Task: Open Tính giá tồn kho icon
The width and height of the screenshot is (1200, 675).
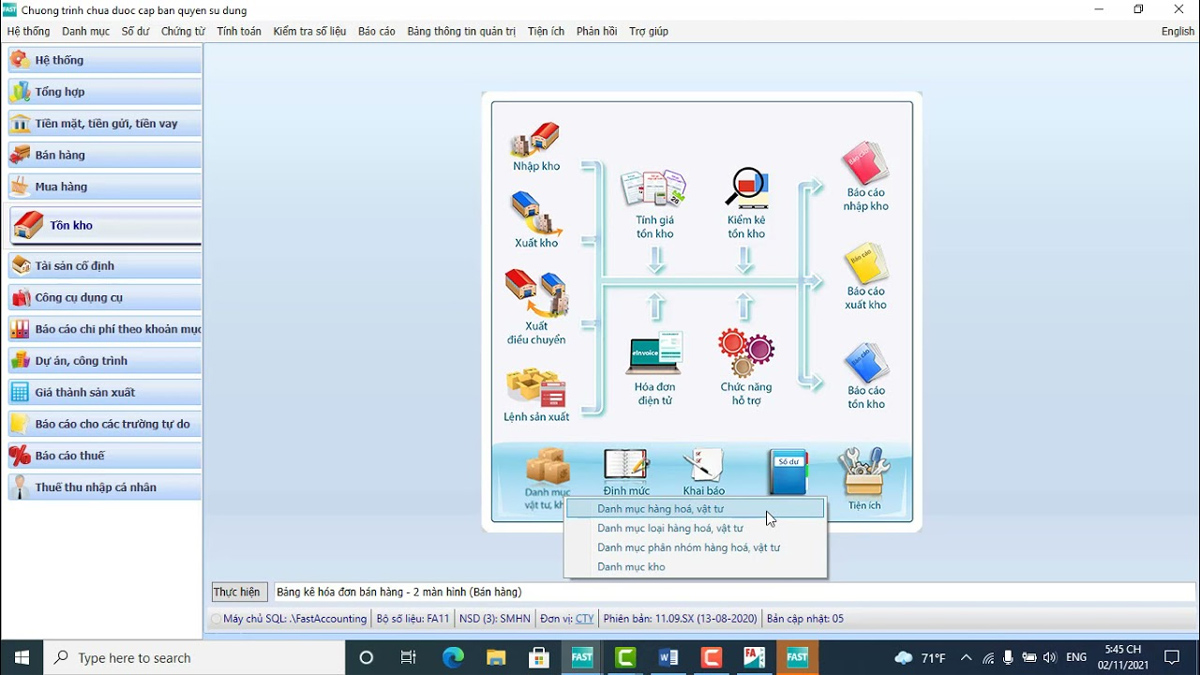Action: [654, 189]
